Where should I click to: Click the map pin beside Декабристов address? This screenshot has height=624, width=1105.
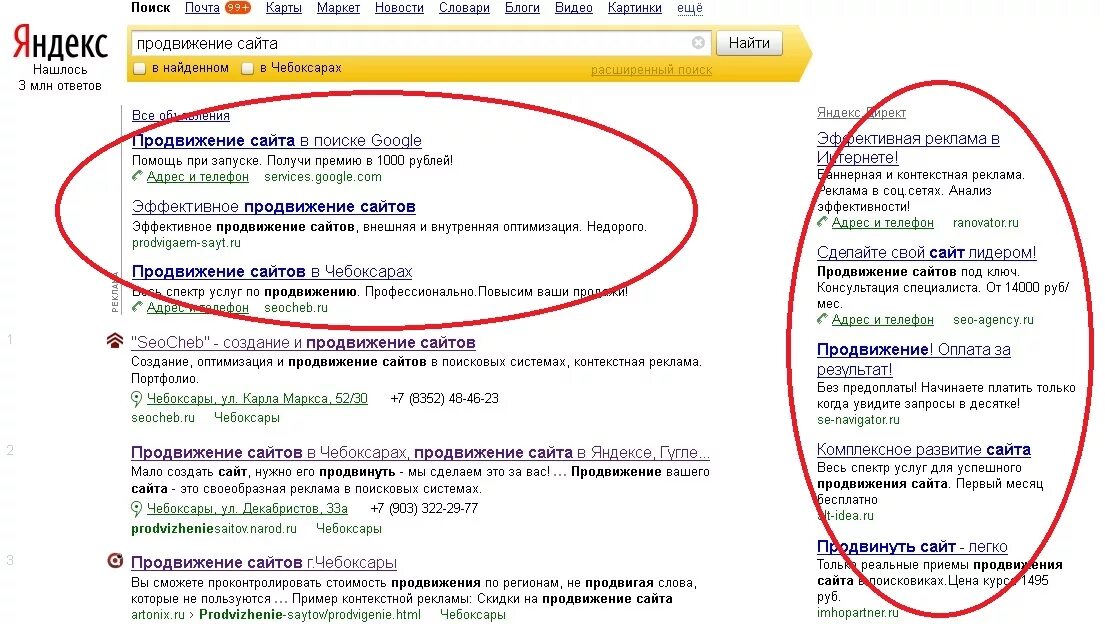point(137,509)
